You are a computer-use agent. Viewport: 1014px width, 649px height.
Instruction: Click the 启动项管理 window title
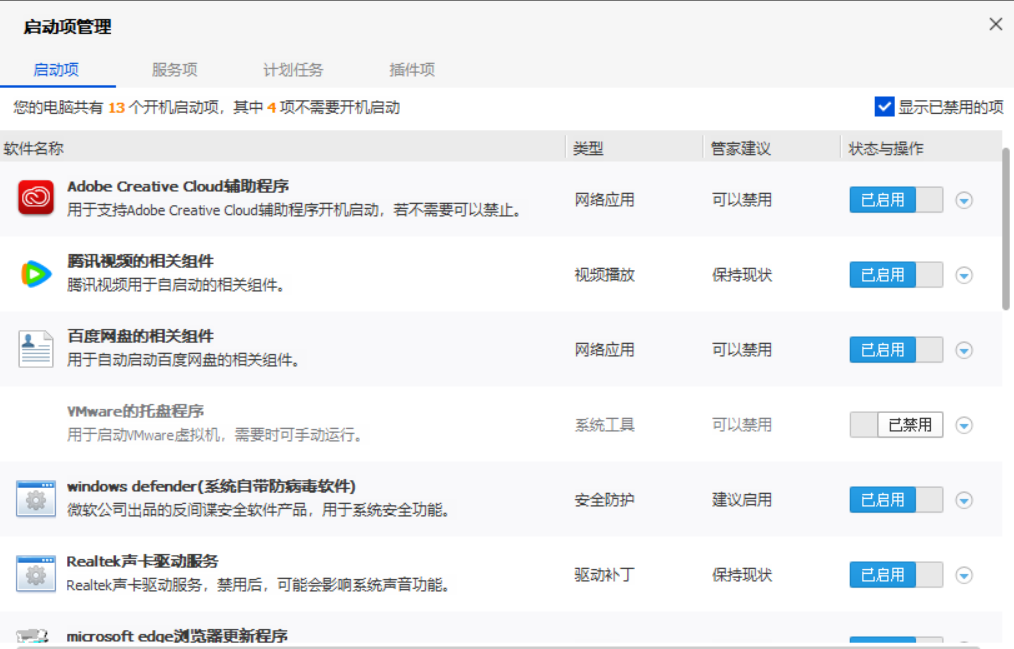(67, 27)
